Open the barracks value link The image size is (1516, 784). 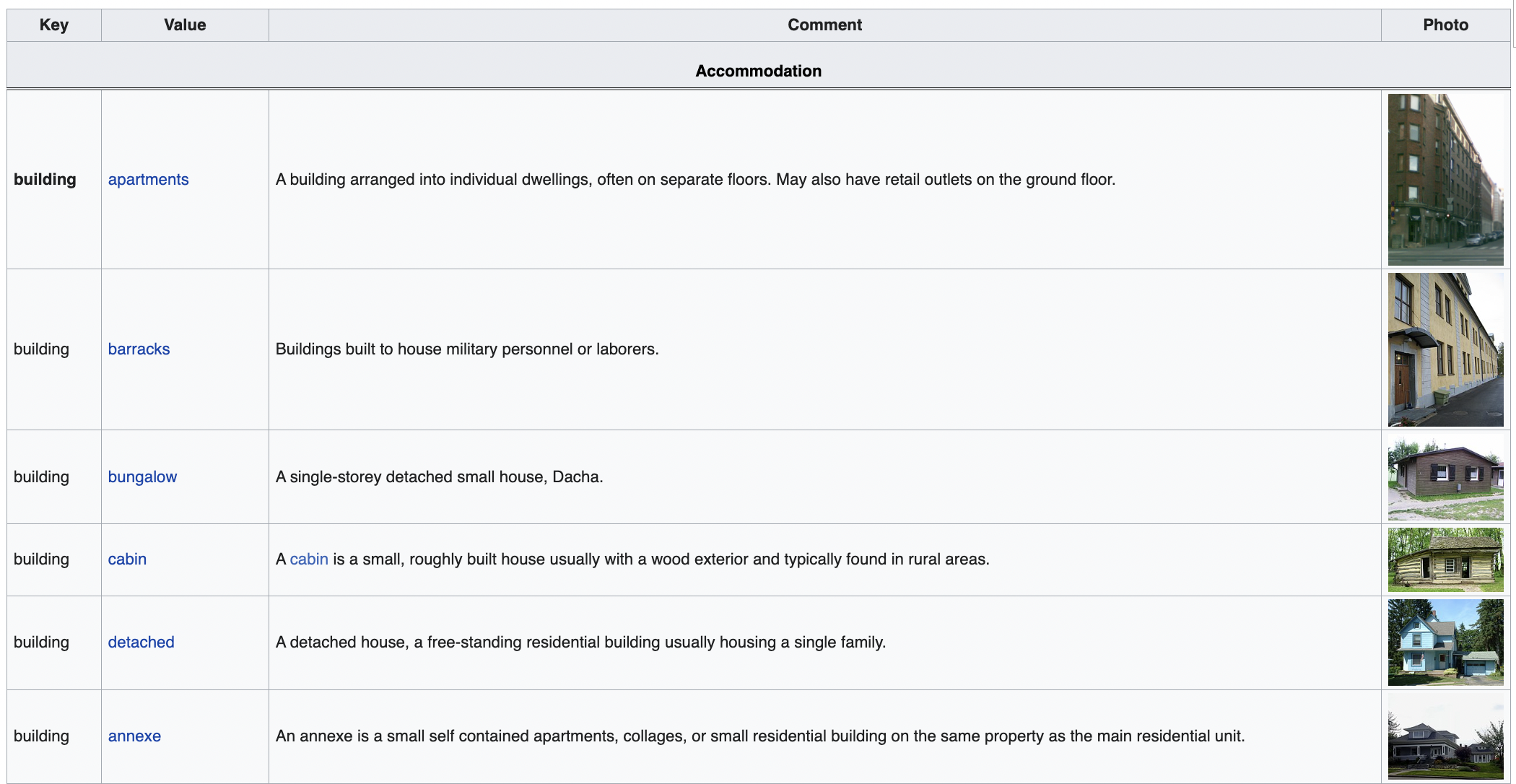click(x=139, y=349)
